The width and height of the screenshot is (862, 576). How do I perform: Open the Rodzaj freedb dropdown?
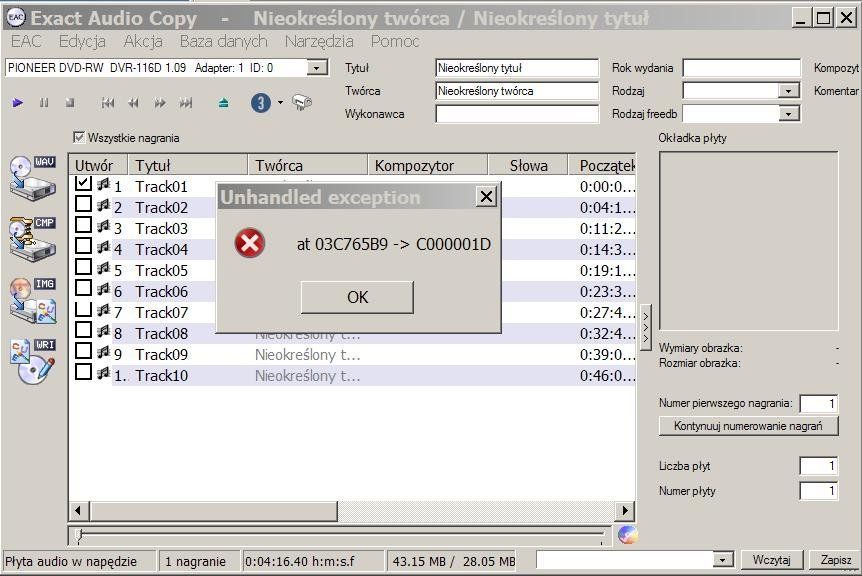click(x=788, y=114)
